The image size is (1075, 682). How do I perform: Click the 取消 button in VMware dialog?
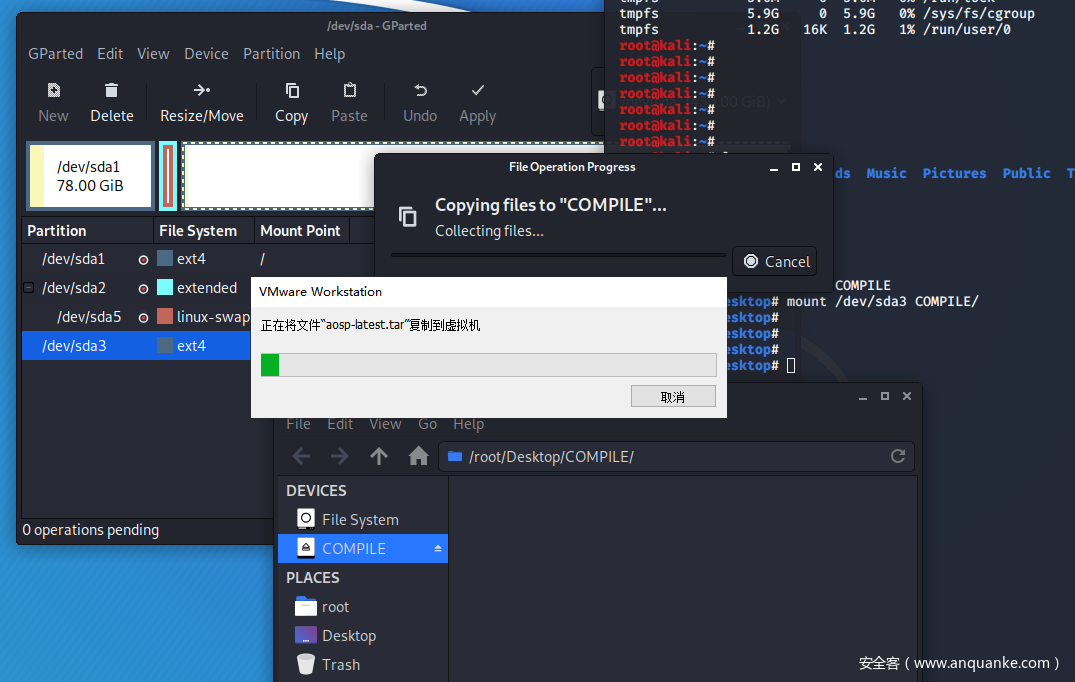point(673,397)
